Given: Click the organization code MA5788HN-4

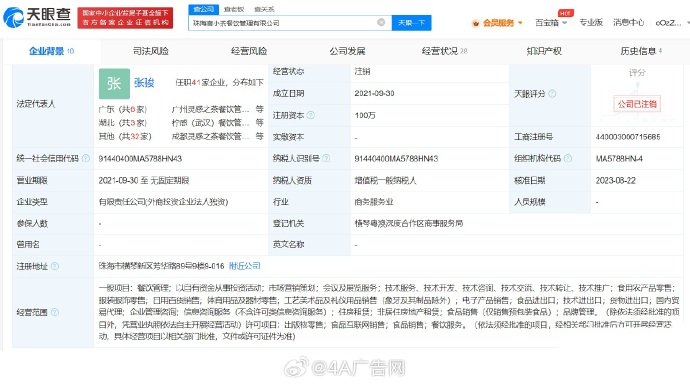Looking at the screenshot, I should click(619, 158).
